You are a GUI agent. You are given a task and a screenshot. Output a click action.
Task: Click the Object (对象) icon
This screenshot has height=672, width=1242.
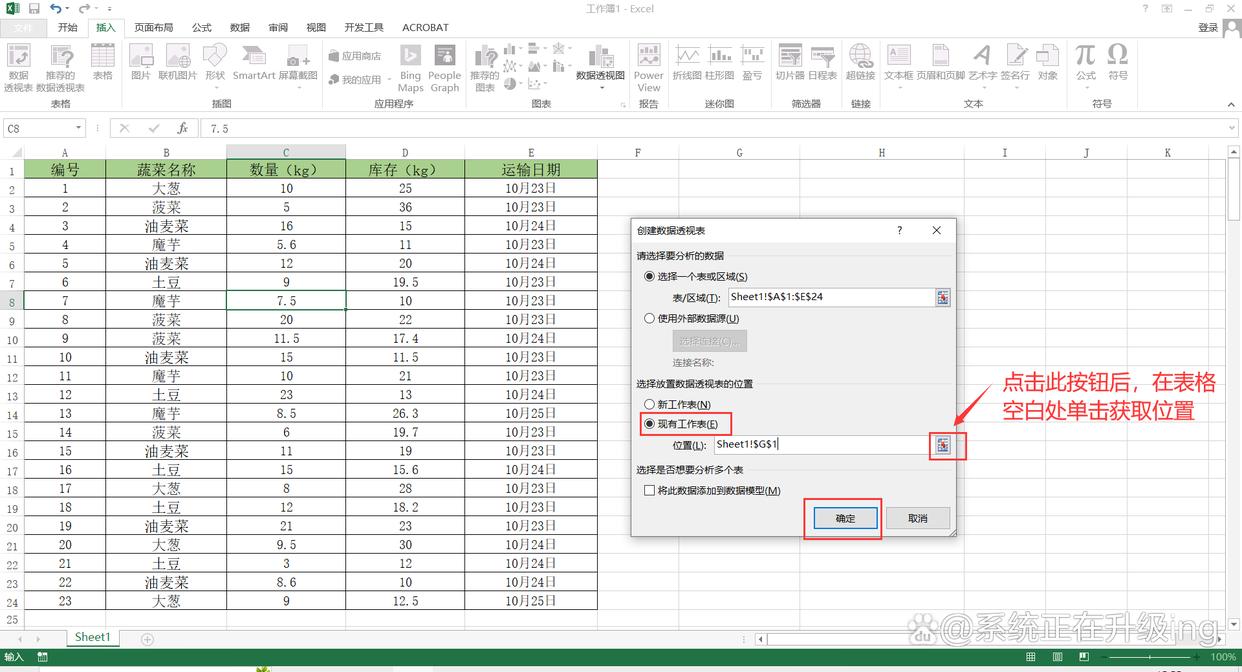tap(1047, 62)
